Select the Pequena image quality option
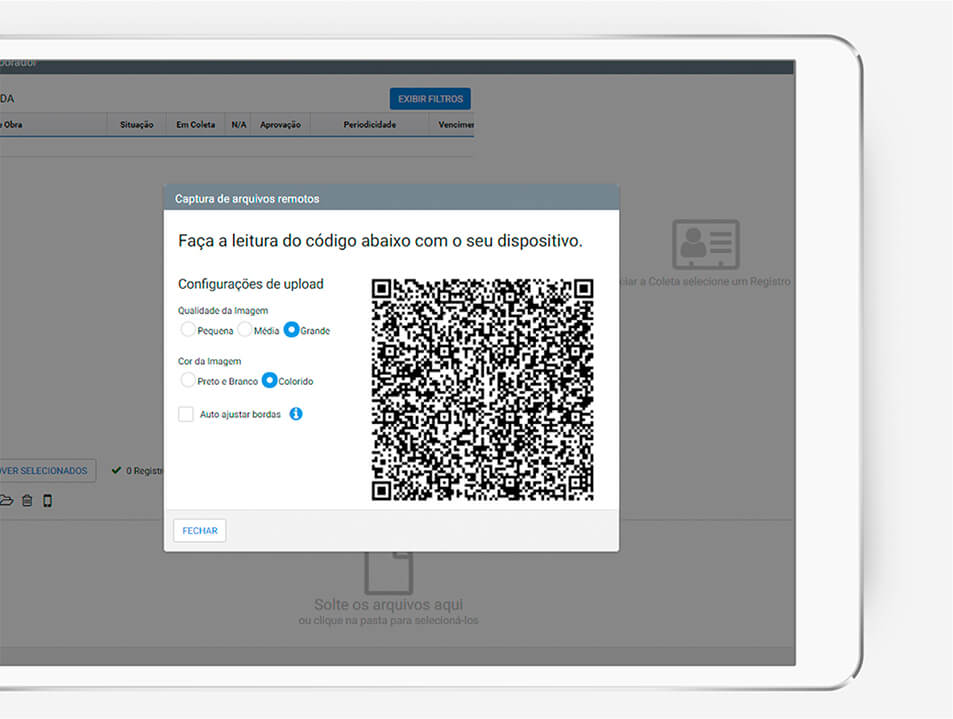Viewport: 953px width, 719px height. (188, 329)
